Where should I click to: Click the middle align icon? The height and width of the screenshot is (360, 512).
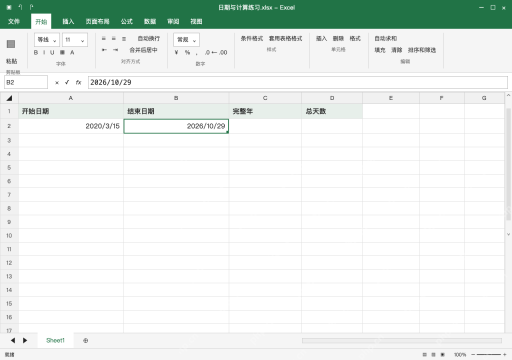(114, 39)
